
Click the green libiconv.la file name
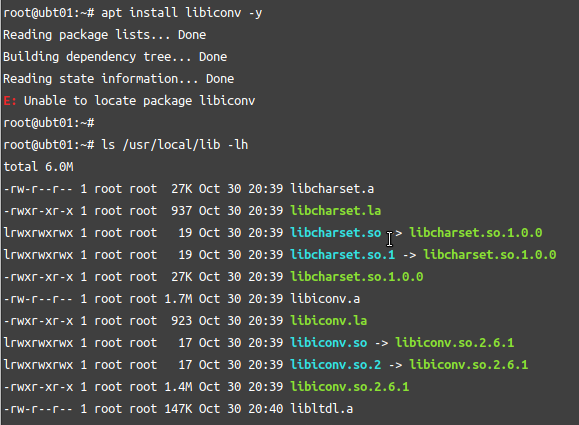[329, 321]
